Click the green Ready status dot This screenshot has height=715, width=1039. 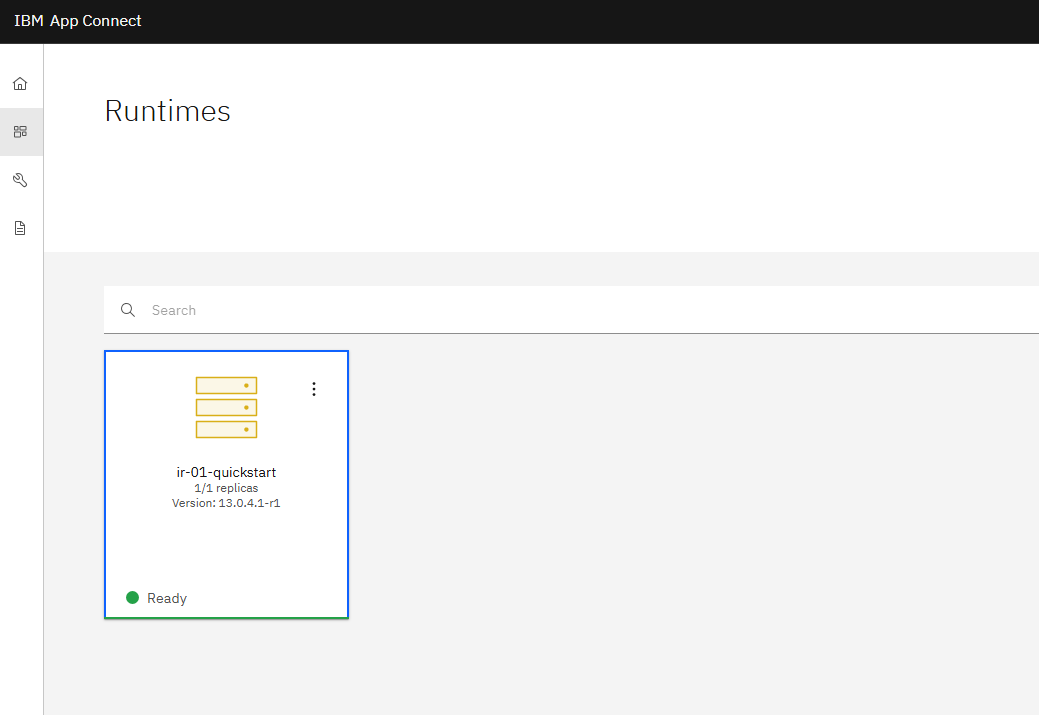pyautogui.click(x=133, y=598)
